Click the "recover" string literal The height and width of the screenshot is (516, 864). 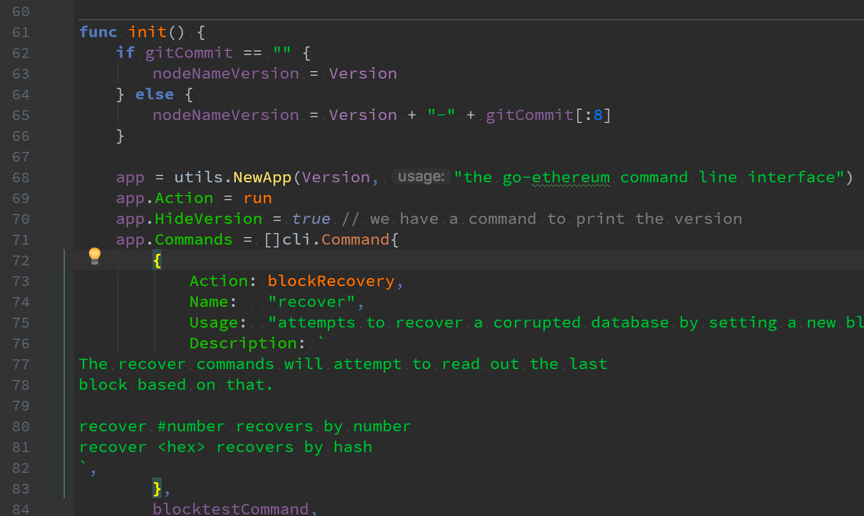[x=312, y=302]
